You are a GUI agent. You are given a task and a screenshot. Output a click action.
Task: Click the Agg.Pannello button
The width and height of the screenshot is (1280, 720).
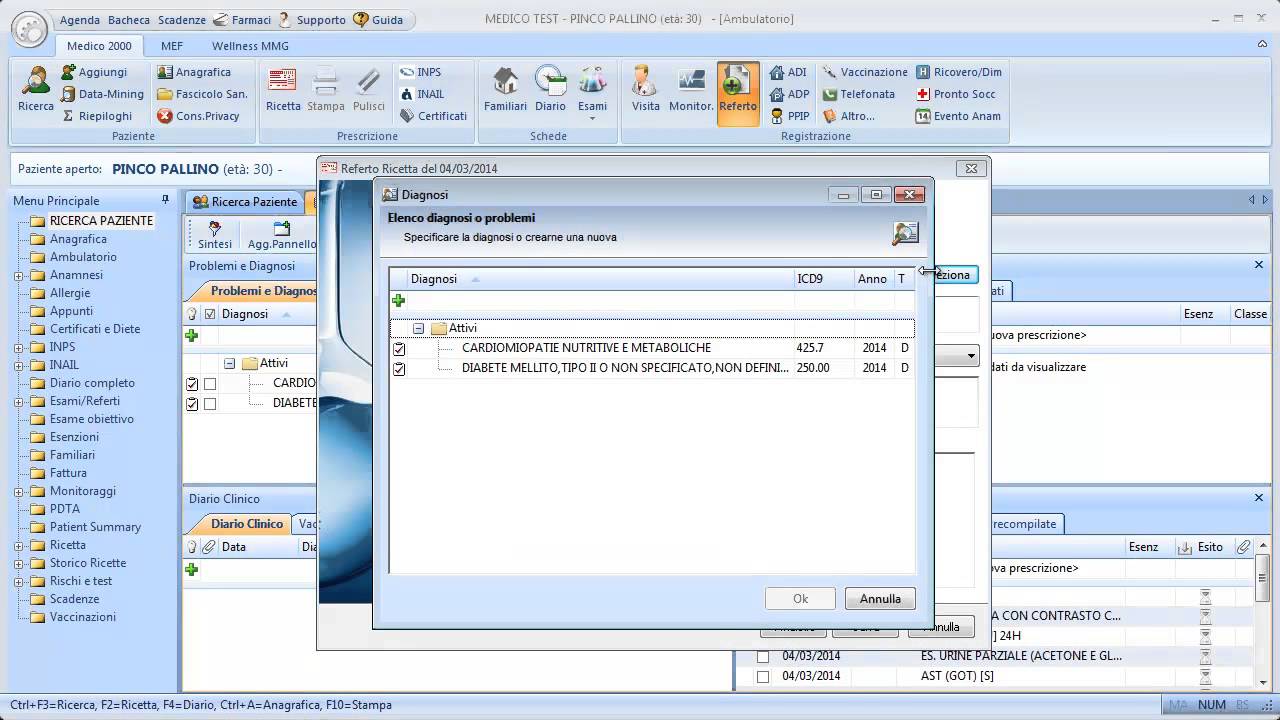click(281, 236)
